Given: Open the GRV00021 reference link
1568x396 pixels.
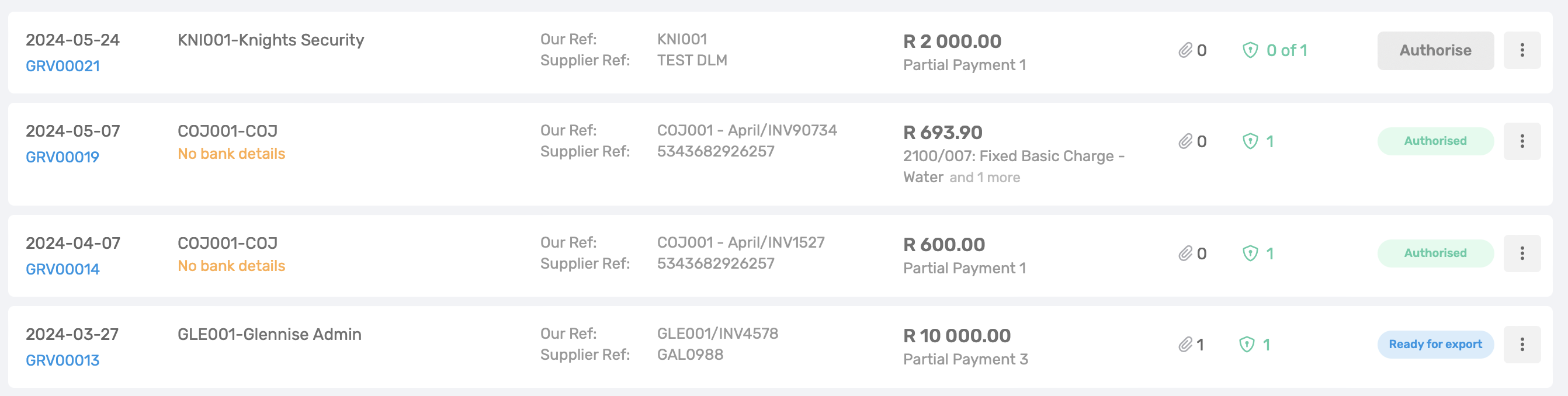Looking at the screenshot, I should pyautogui.click(x=63, y=65).
